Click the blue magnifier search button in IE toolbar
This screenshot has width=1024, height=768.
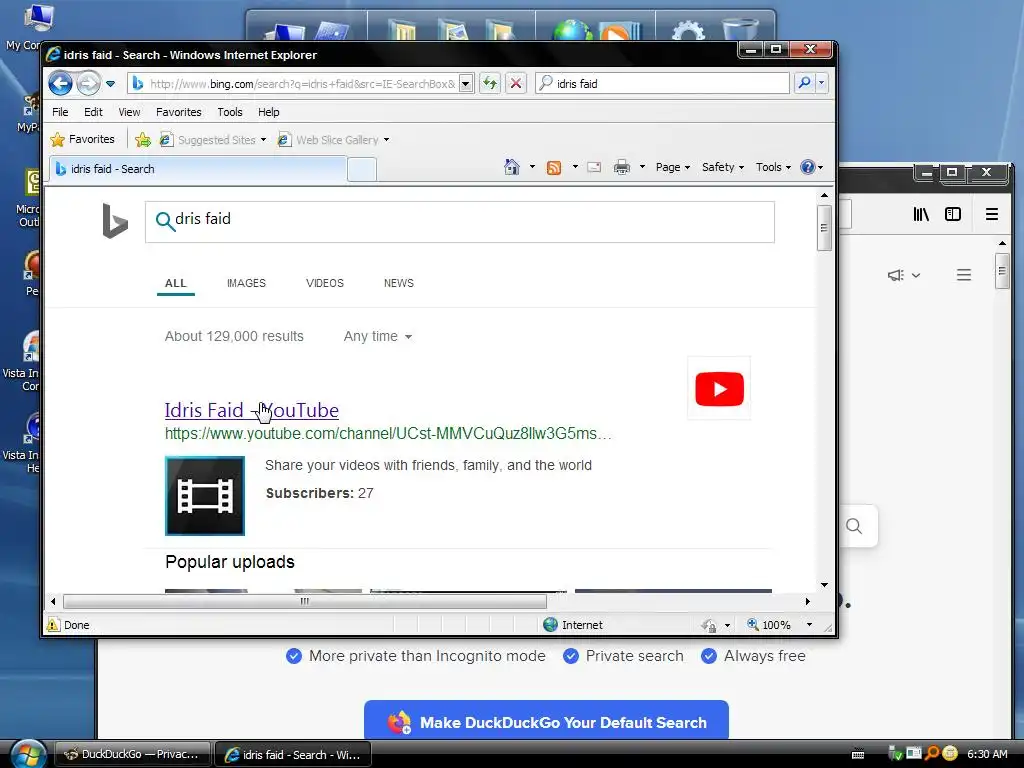point(805,83)
